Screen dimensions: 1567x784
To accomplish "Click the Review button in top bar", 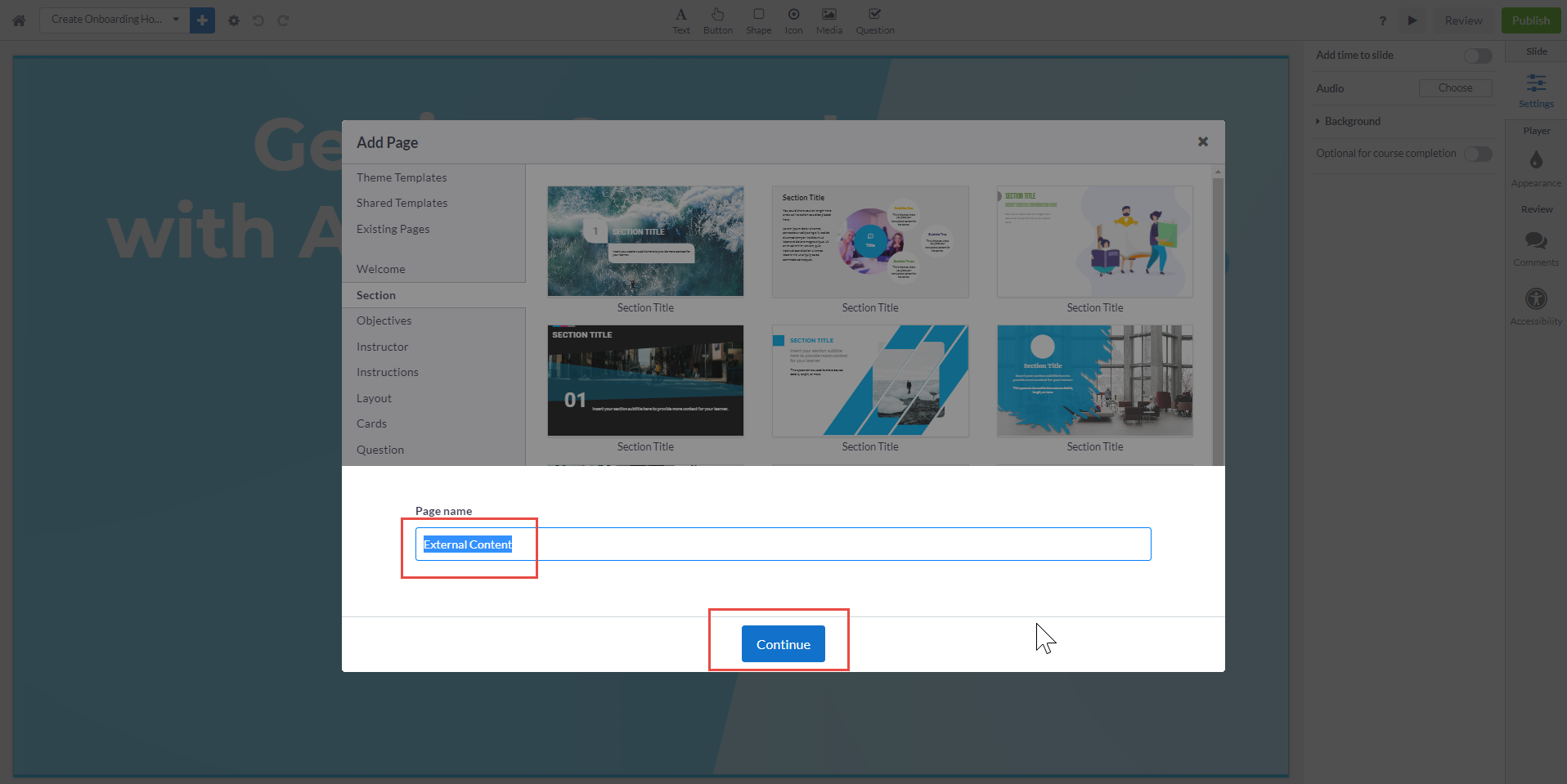I will point(1463,20).
